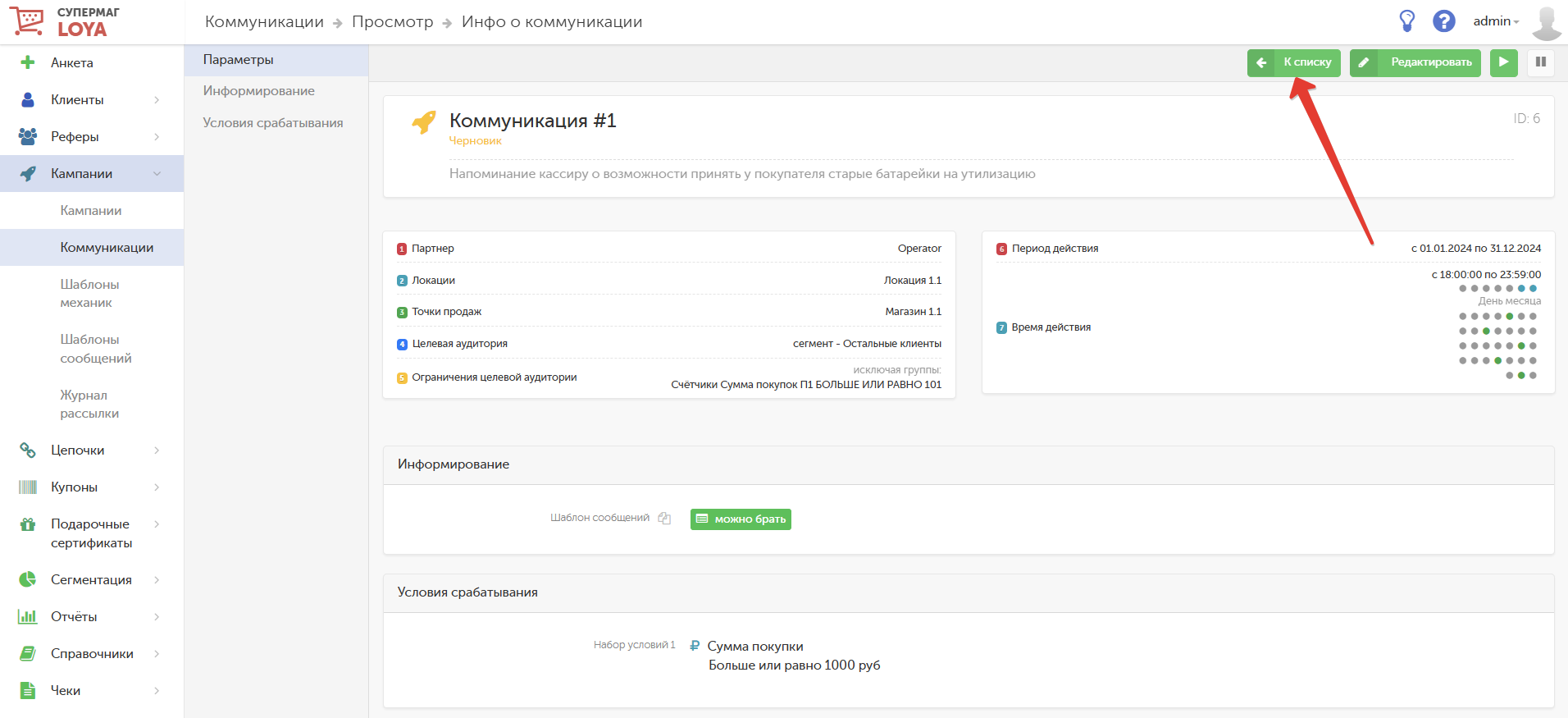Click the Клиенты person icon

tap(28, 99)
